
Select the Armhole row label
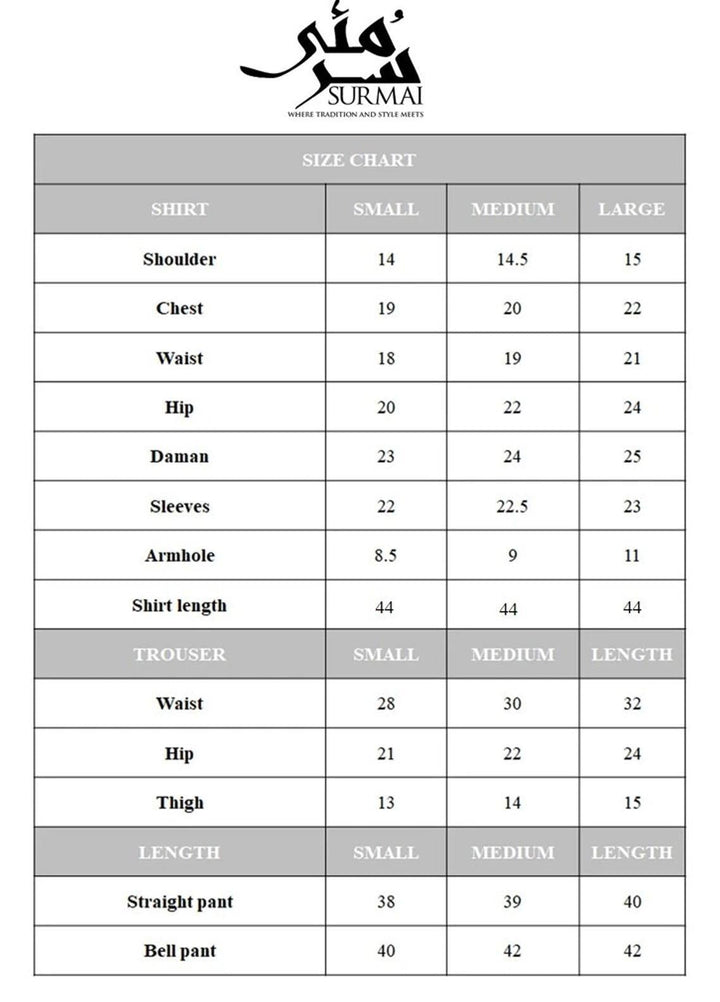tap(180, 555)
